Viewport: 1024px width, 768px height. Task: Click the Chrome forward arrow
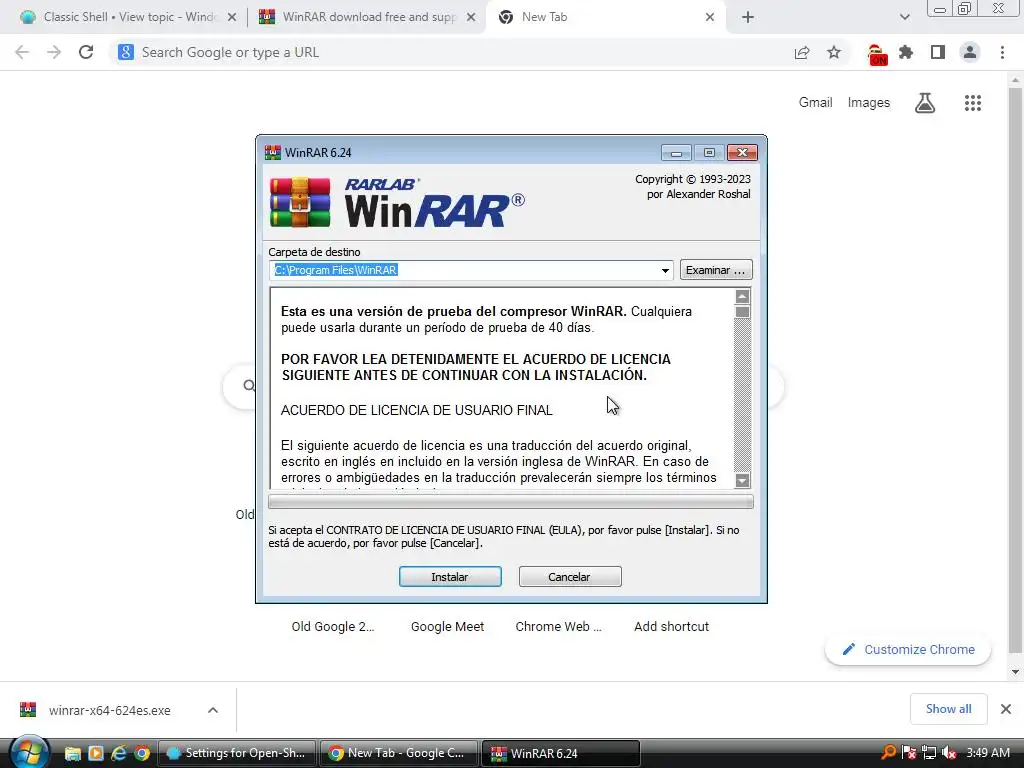(x=54, y=52)
